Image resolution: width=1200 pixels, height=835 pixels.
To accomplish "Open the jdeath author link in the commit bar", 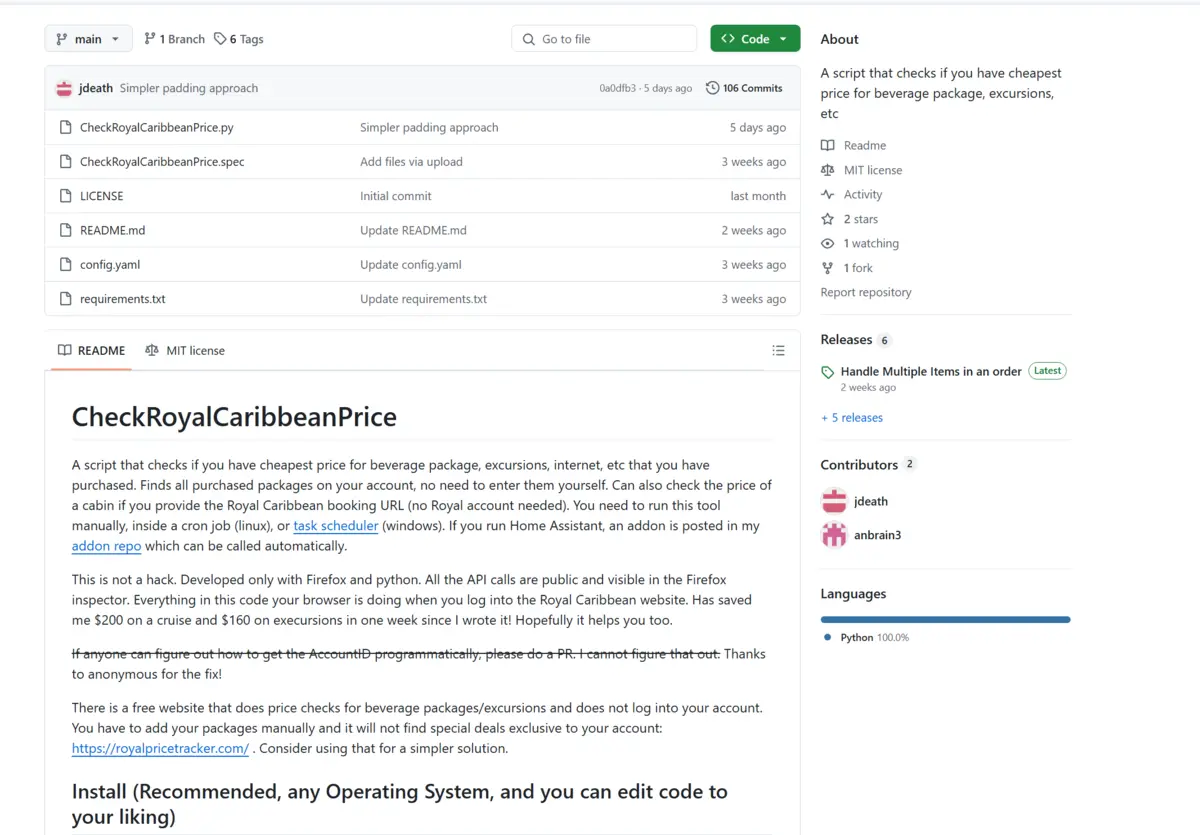I will pos(96,88).
